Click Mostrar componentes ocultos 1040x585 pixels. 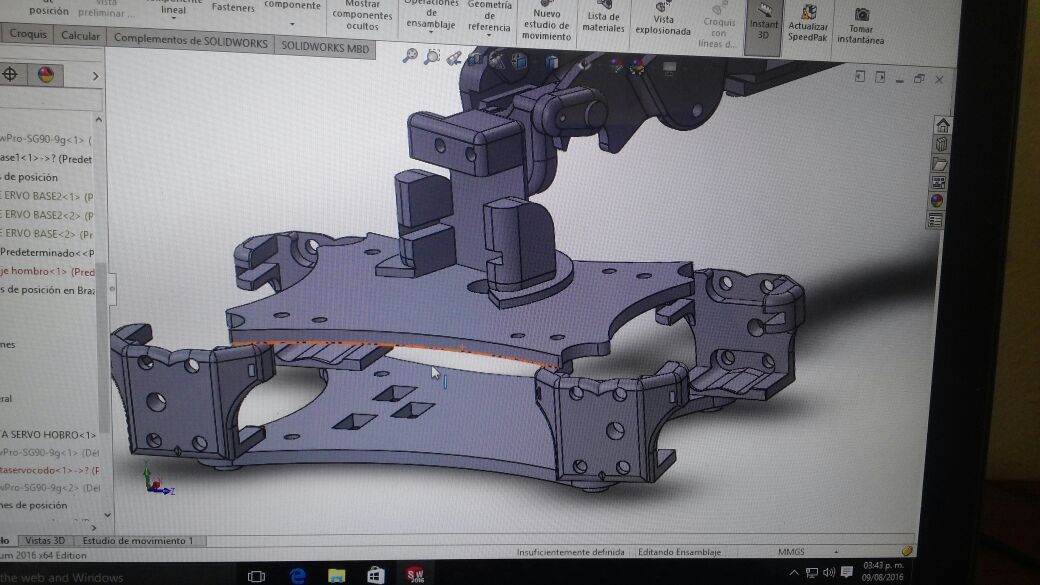(x=362, y=16)
